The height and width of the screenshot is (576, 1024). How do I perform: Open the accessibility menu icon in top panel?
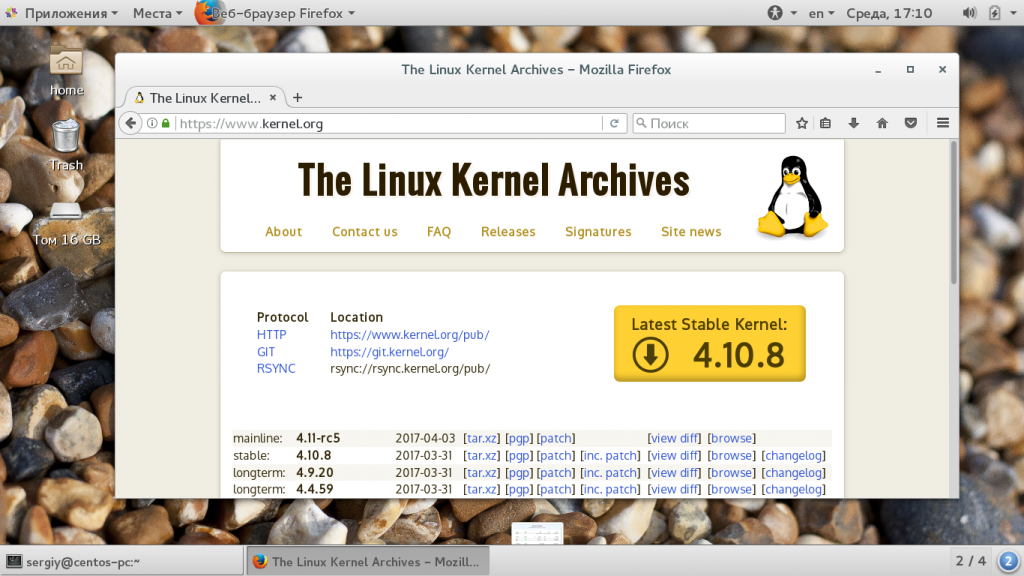(775, 13)
